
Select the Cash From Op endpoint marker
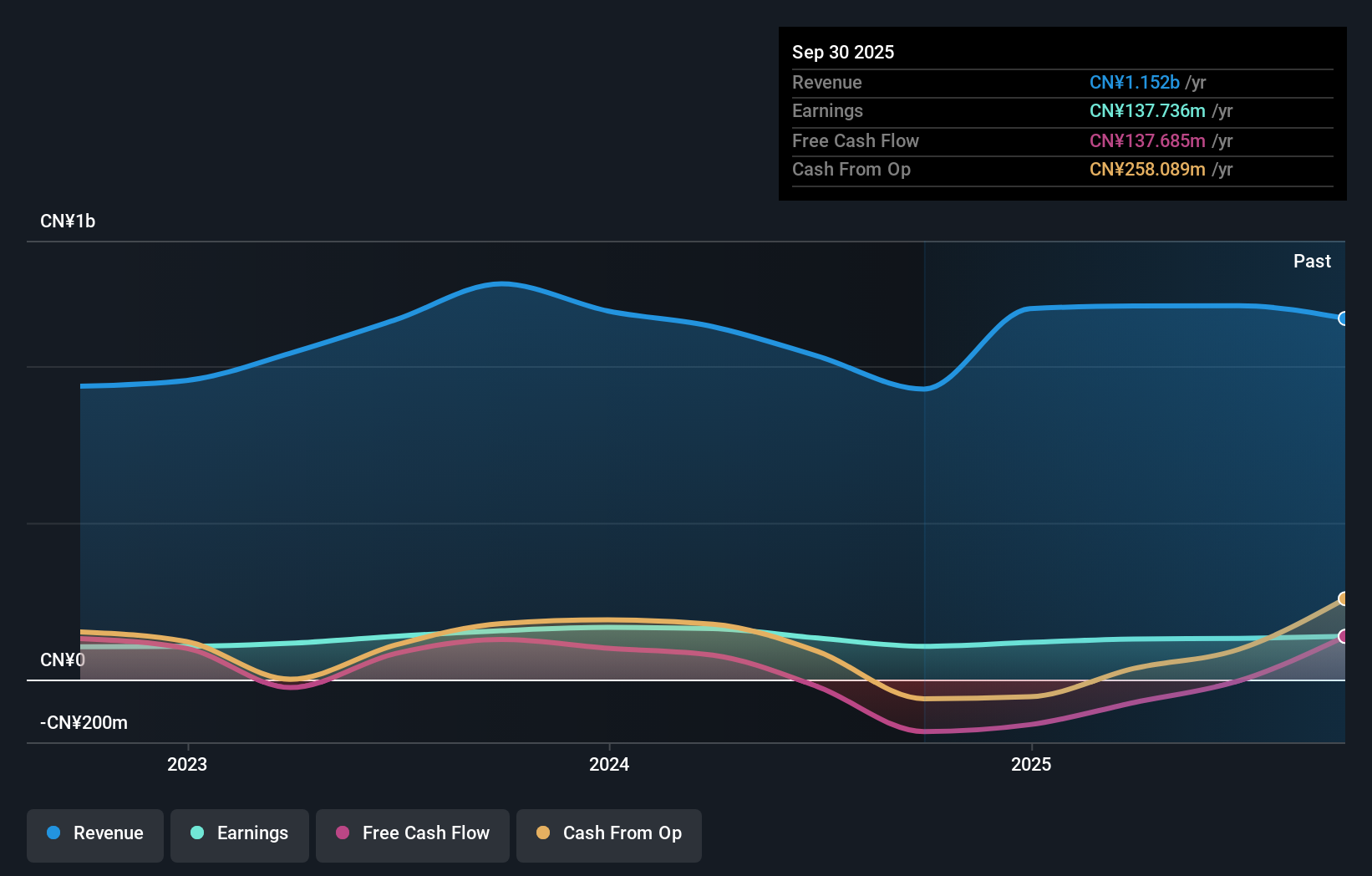(x=1344, y=598)
